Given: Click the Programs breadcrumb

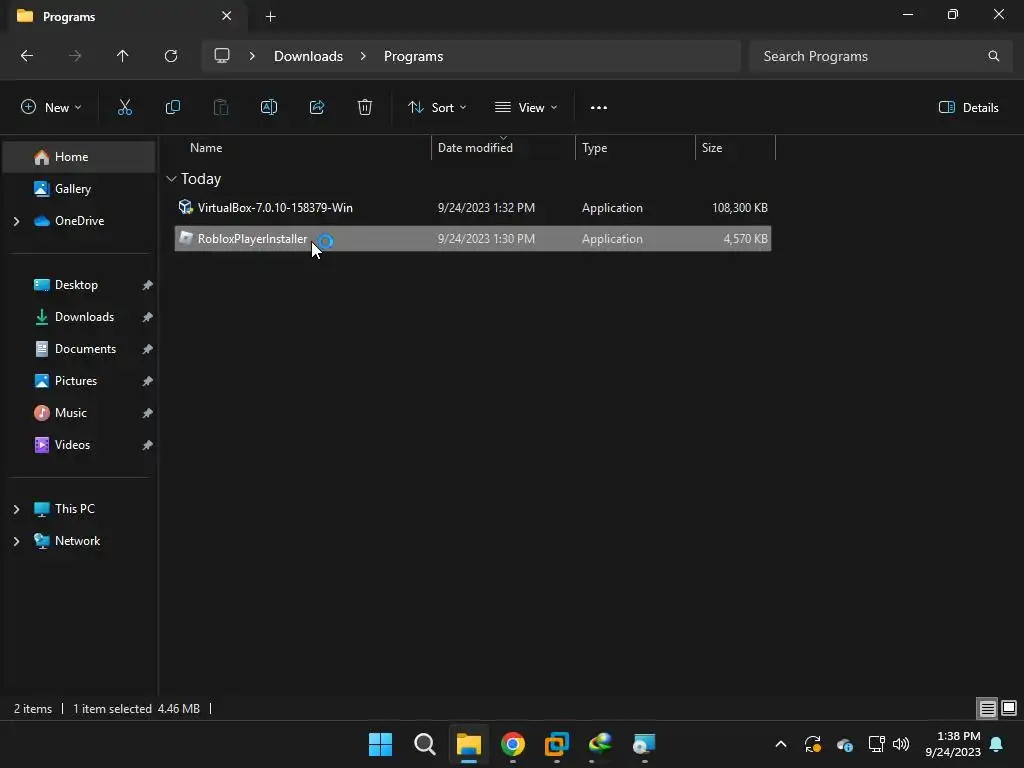Looking at the screenshot, I should tap(413, 56).
